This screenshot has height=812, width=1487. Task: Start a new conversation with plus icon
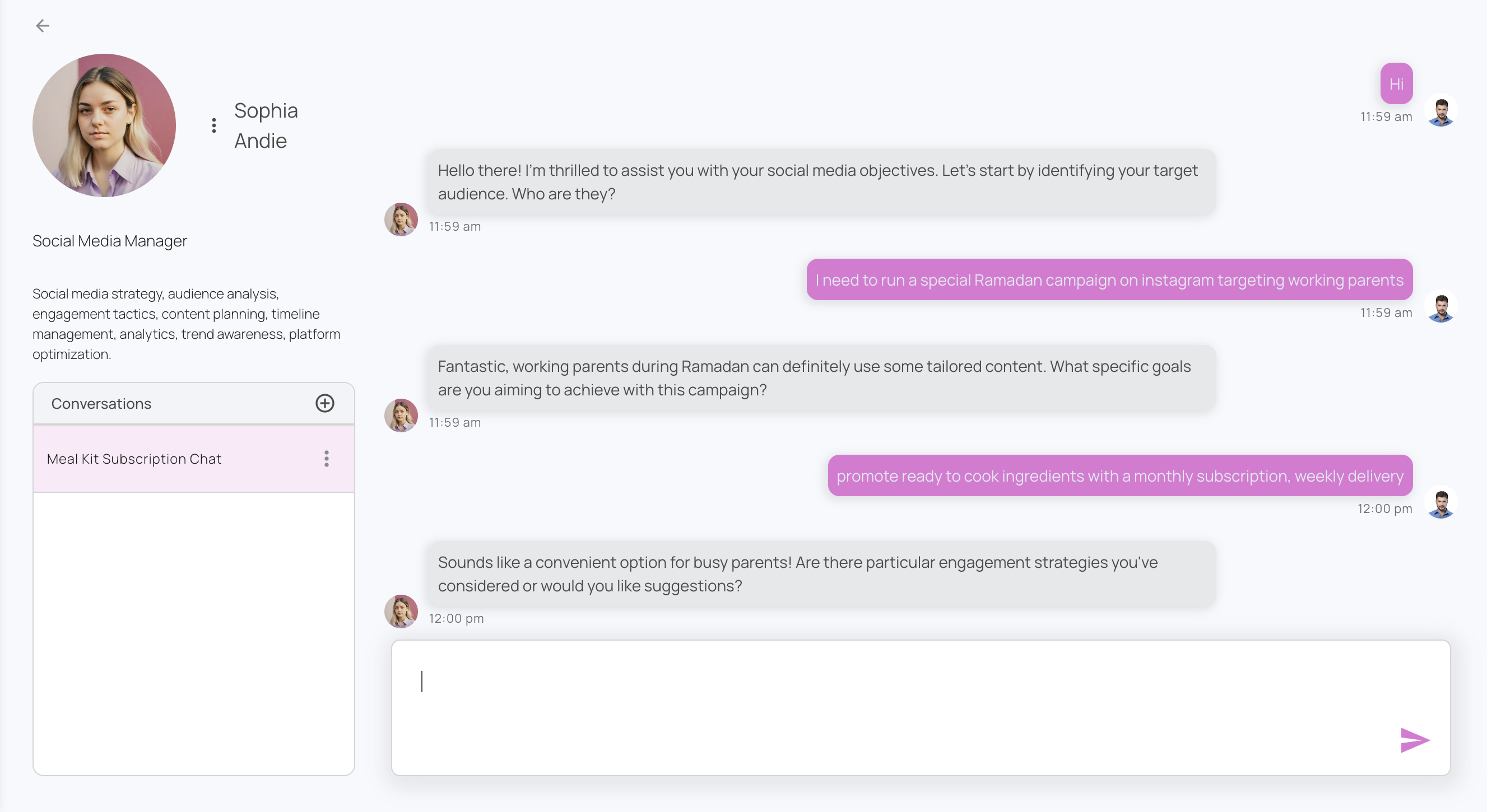[x=325, y=403]
